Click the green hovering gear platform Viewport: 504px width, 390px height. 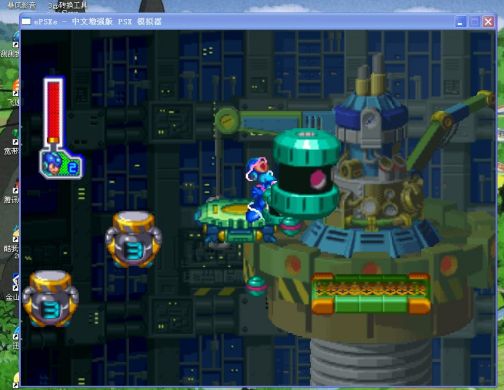click(236, 221)
